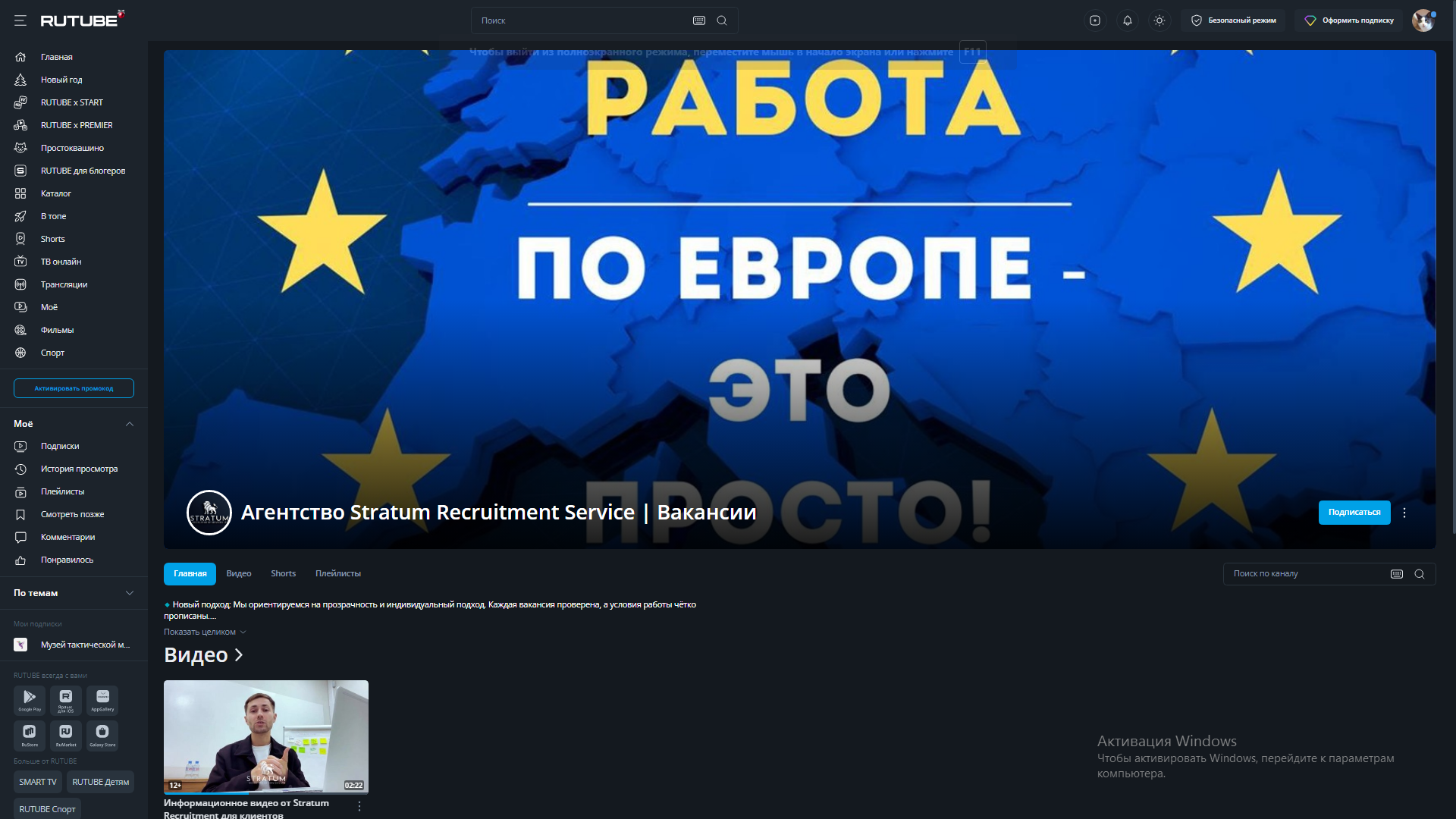This screenshot has height=819, width=1456.
Task: Switch to the channel Видео tab
Action: (239, 574)
